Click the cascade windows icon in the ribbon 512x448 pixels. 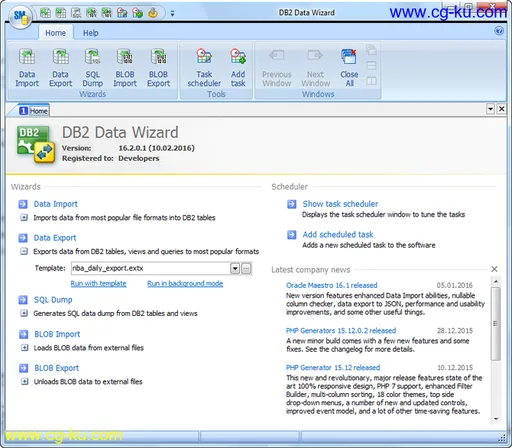371,50
